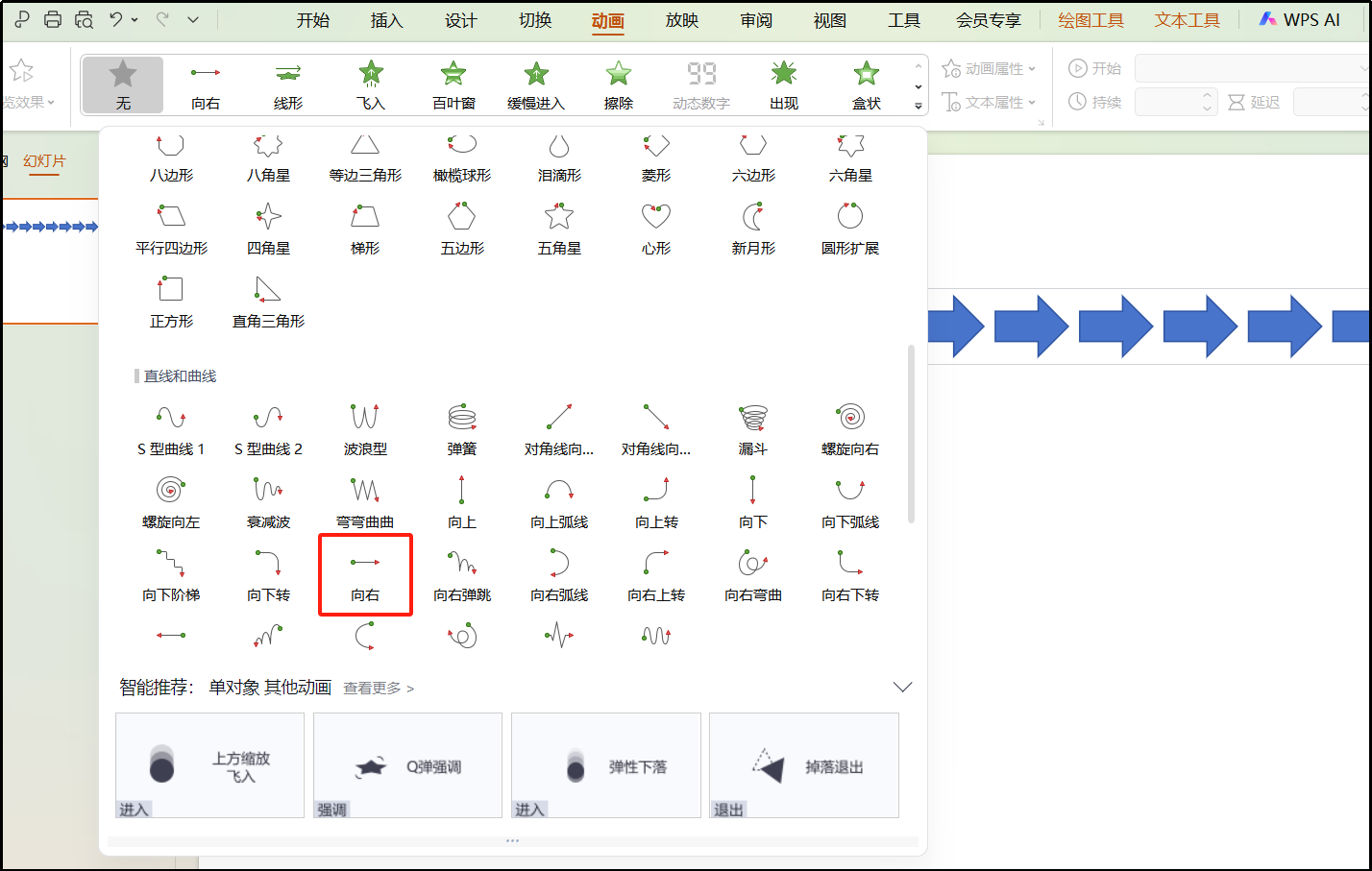The width and height of the screenshot is (1372, 871).
Task: Increase the 持续 duration with the stepper
Action: 1208,96
